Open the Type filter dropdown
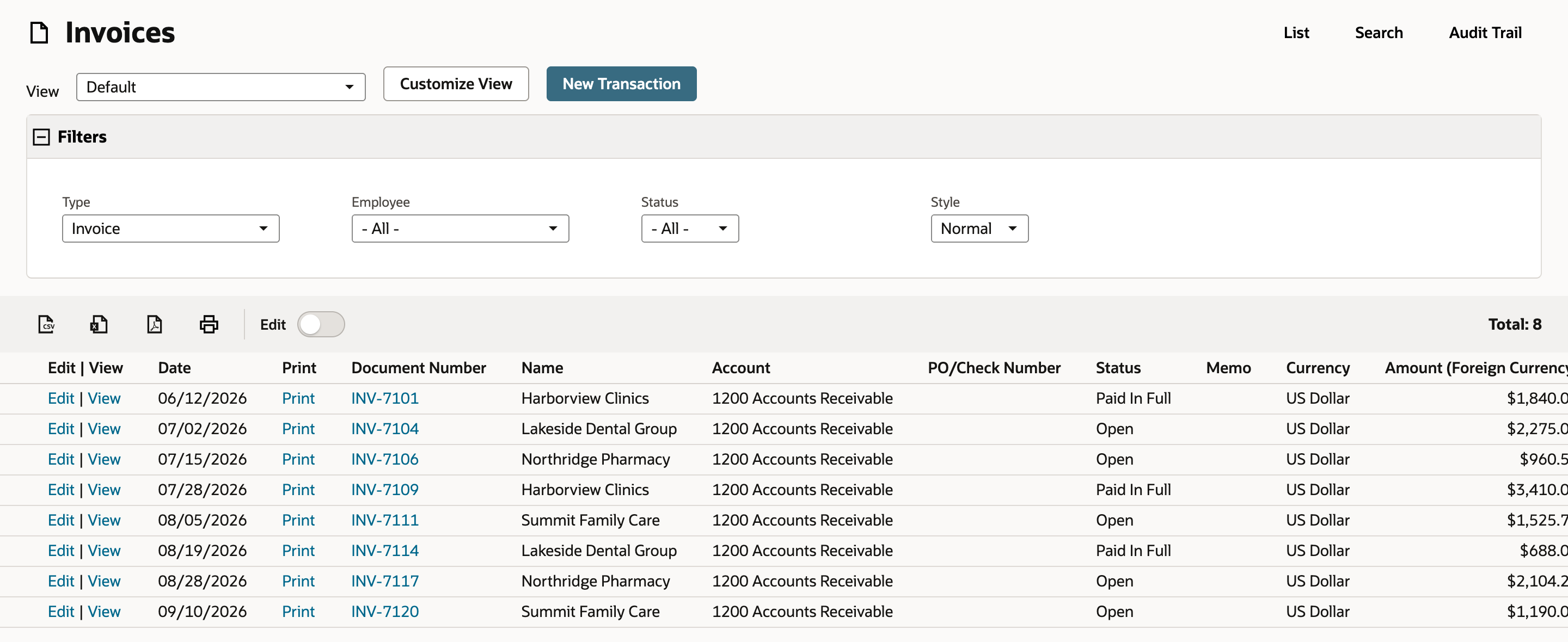1568x642 pixels. click(x=170, y=229)
